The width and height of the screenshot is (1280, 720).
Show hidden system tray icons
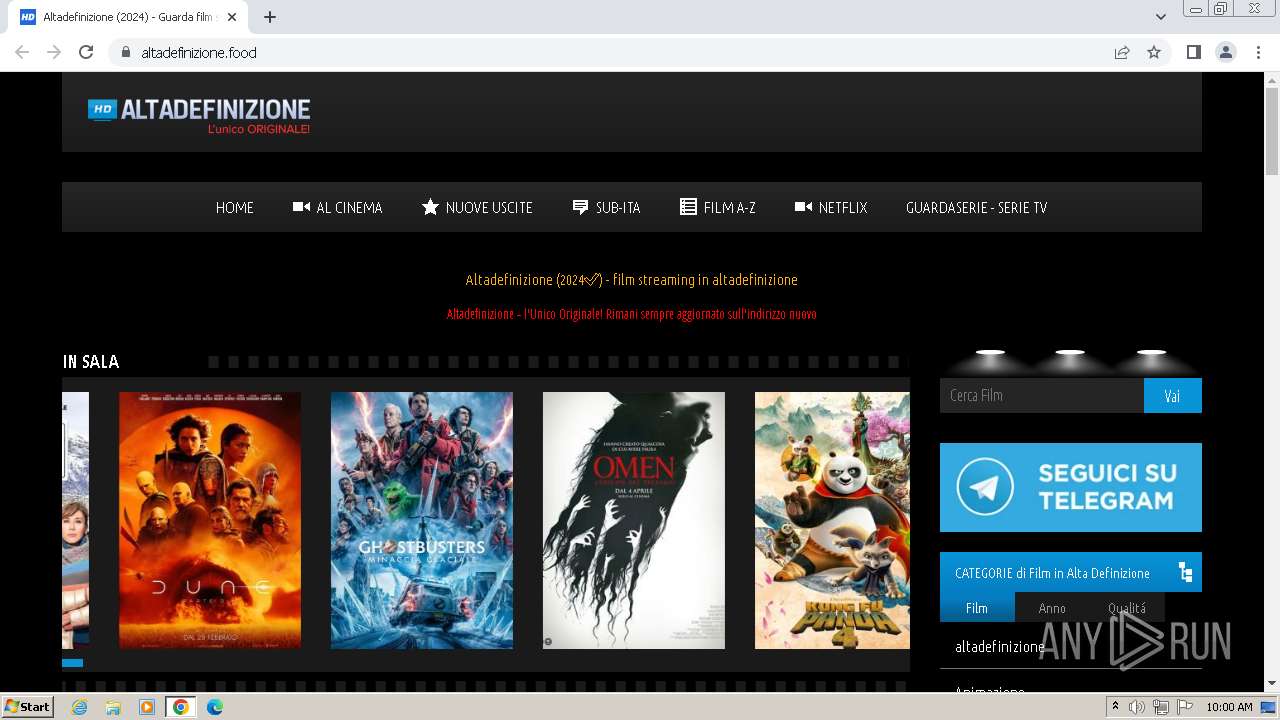point(1116,707)
